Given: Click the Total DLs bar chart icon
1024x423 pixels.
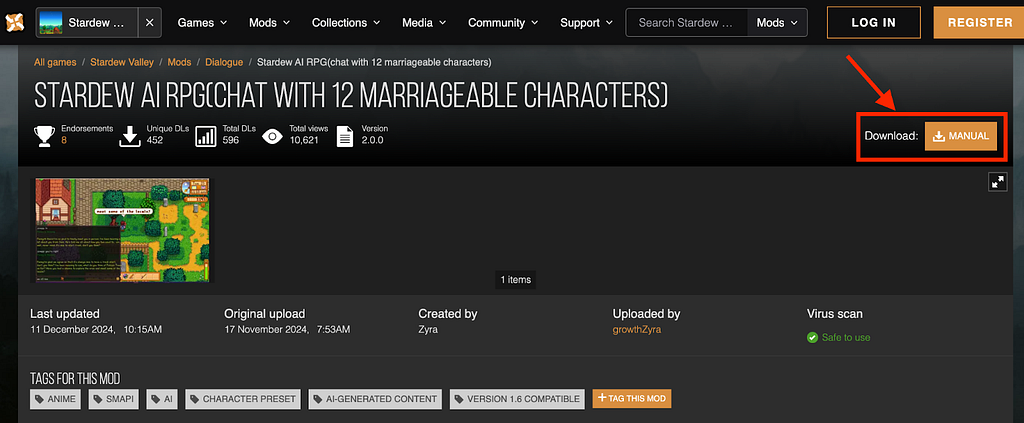Looking at the screenshot, I should pos(206,136).
